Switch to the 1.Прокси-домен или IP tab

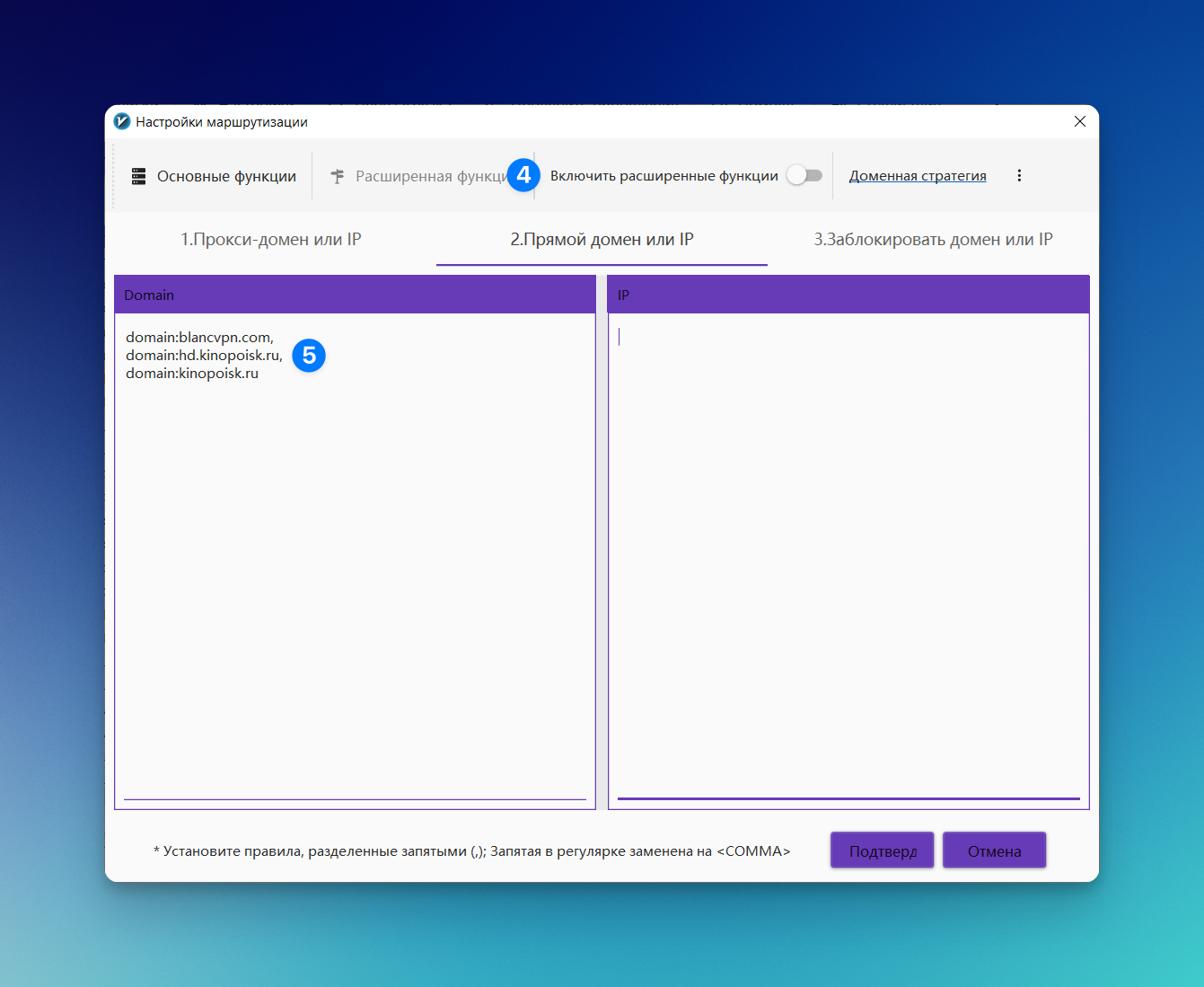click(271, 240)
